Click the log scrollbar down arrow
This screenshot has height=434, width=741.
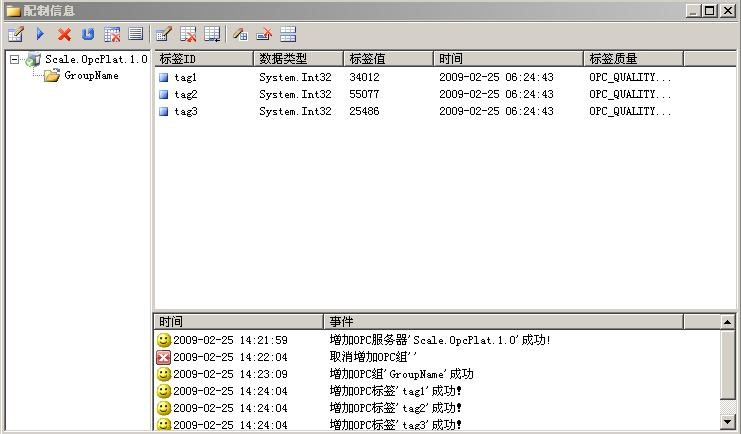tap(728, 422)
